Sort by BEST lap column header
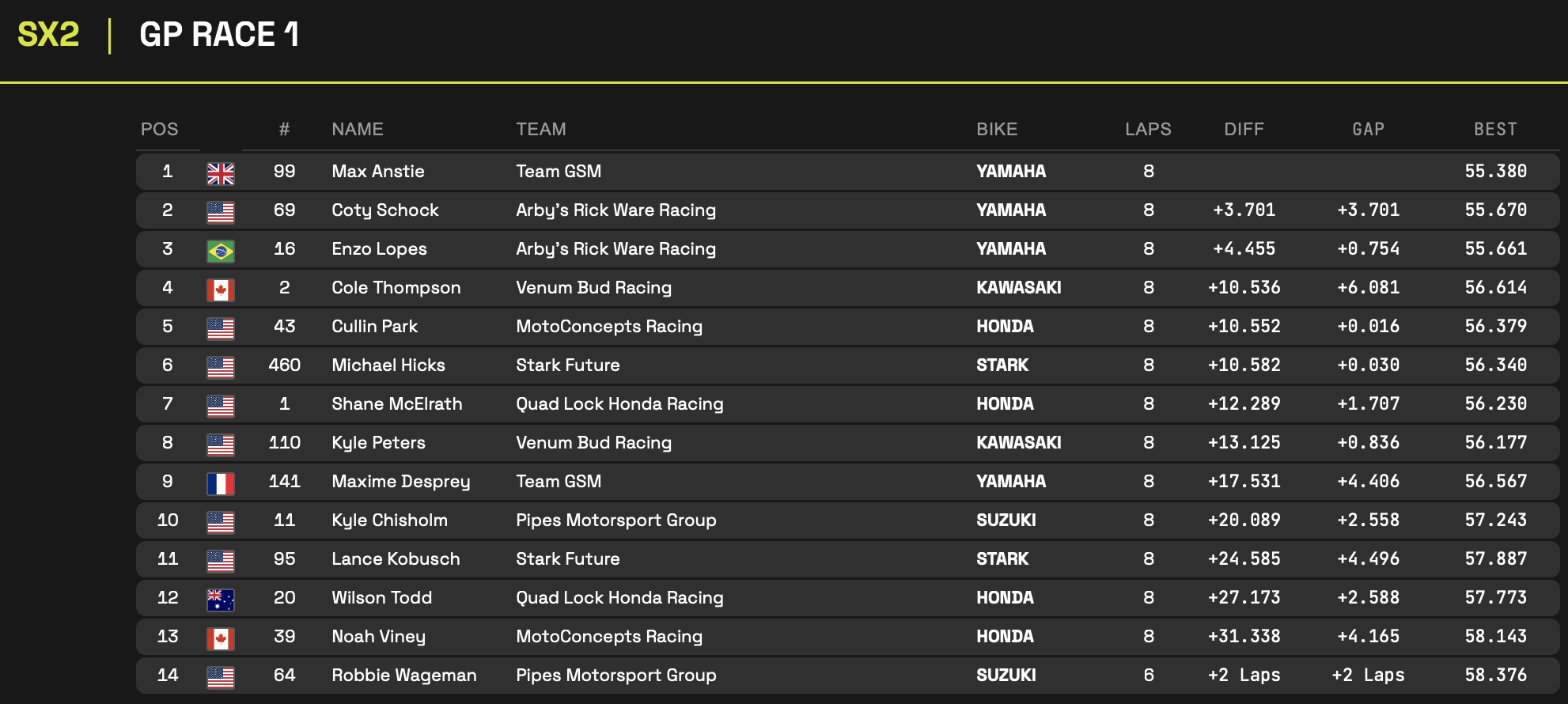The image size is (1568, 704). coord(1495,129)
